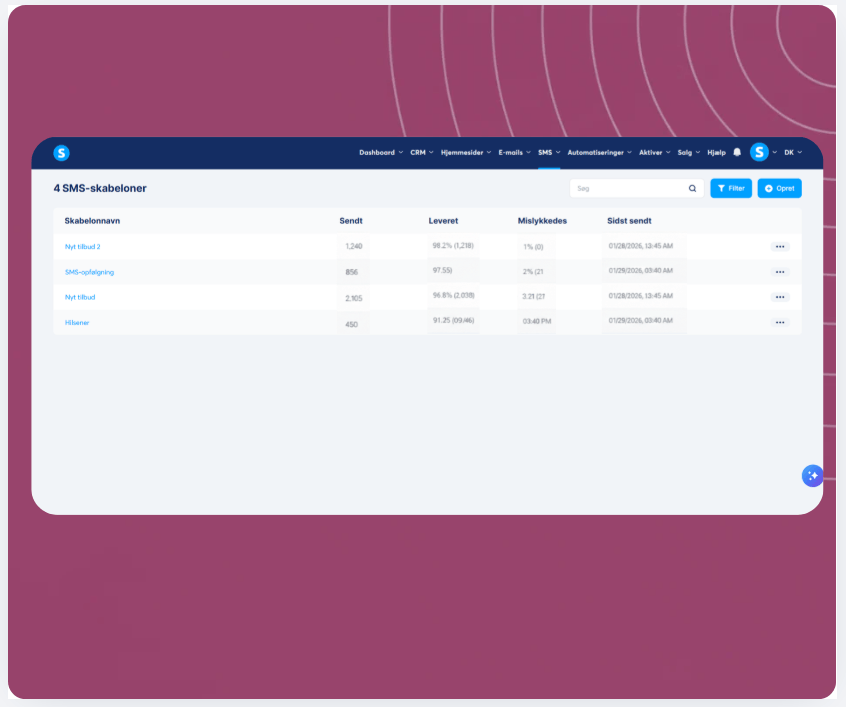Select the 856 sent value

click(352, 272)
